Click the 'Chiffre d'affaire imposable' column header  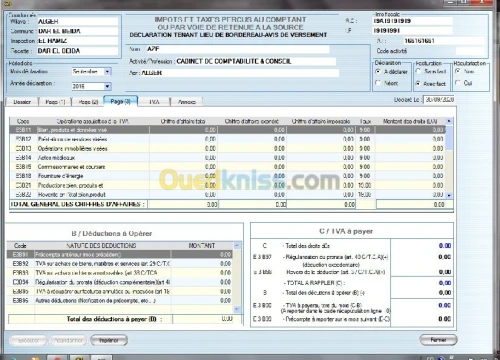321,121
